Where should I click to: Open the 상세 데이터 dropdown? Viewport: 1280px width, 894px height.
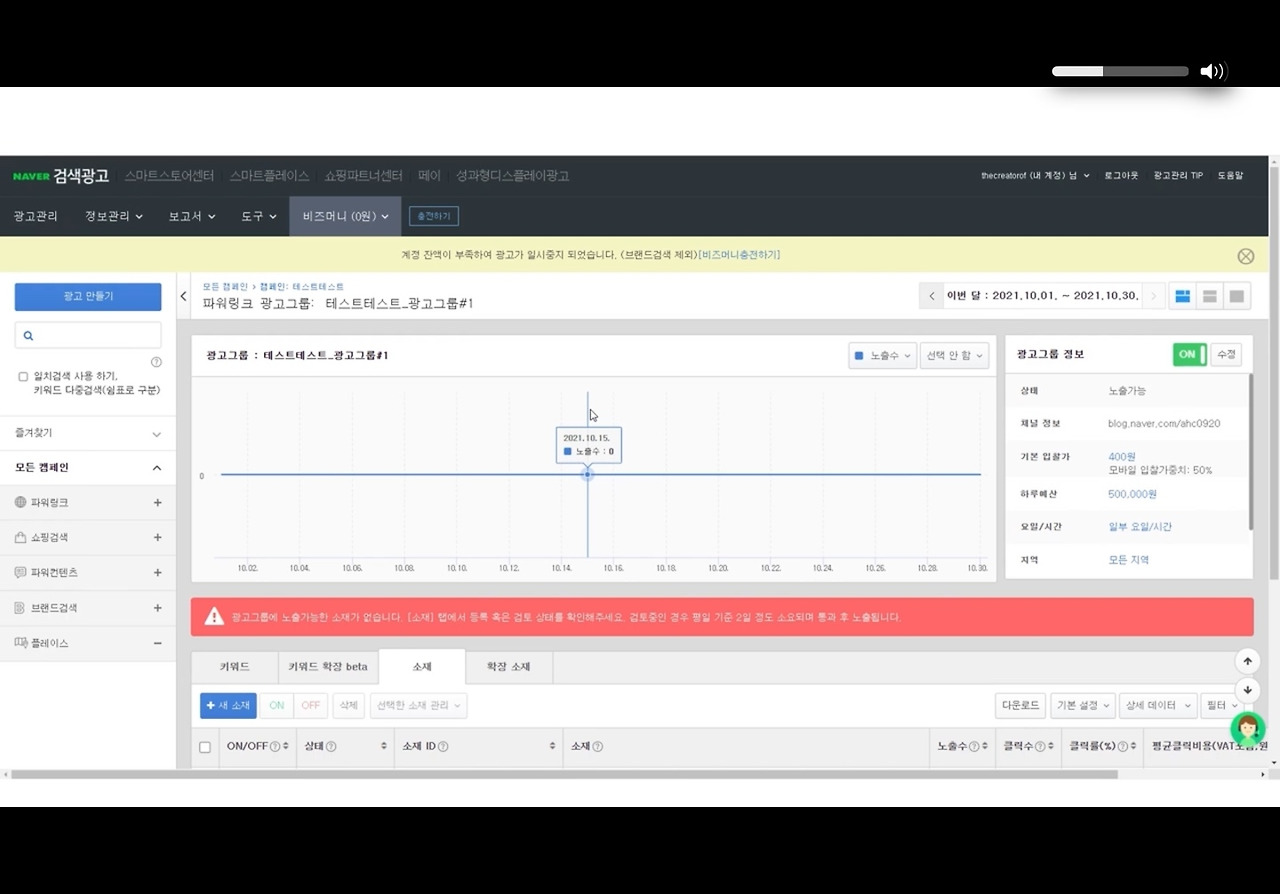tap(1158, 706)
